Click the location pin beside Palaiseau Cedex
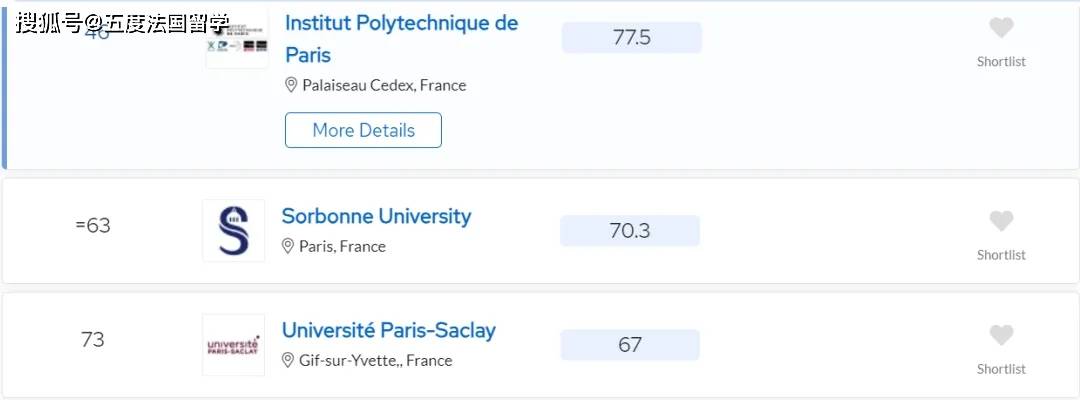The image size is (1080, 400). pyautogui.click(x=292, y=85)
